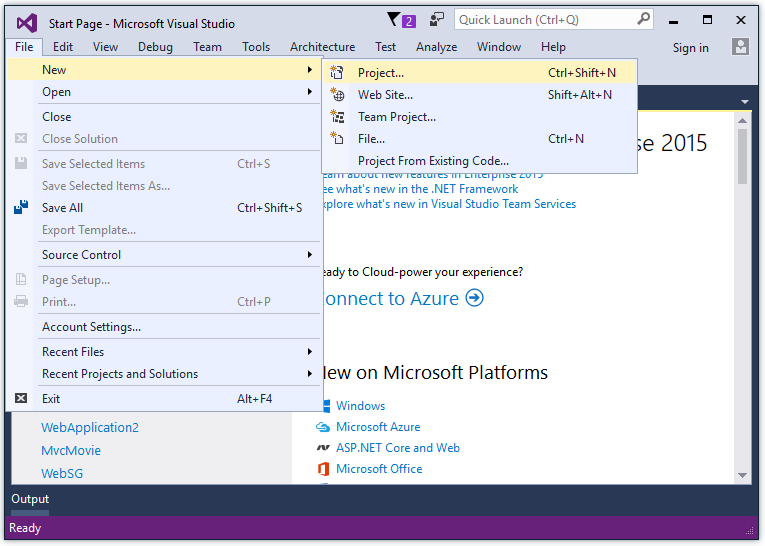Click the New Web Site globe icon

tap(338, 95)
